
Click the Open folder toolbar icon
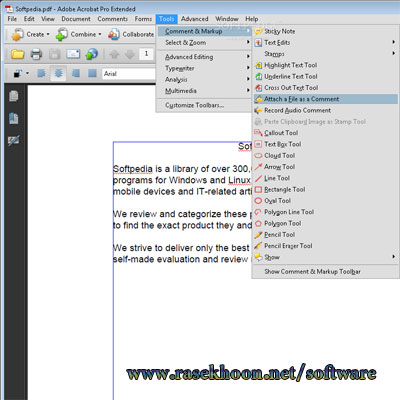(x=18, y=54)
